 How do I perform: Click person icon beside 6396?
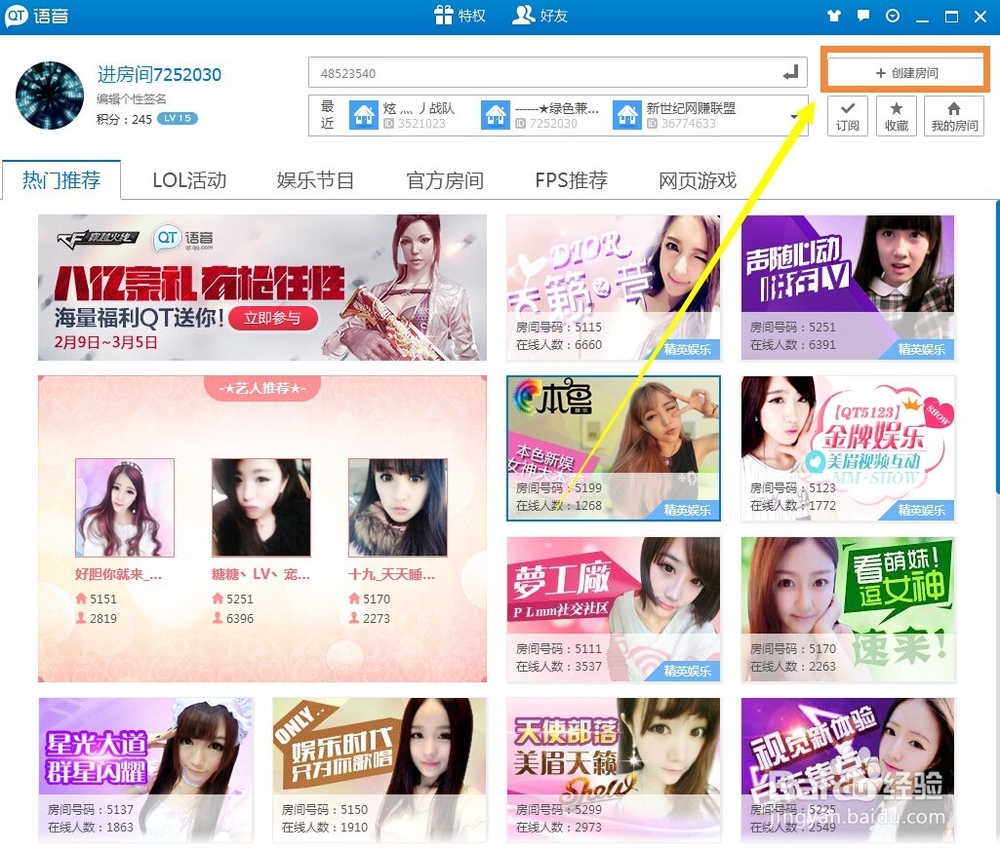click(x=217, y=618)
